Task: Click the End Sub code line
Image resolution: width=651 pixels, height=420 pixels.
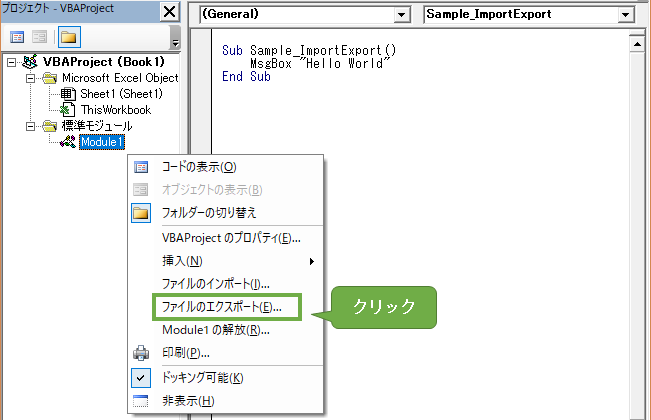Action: (246, 76)
